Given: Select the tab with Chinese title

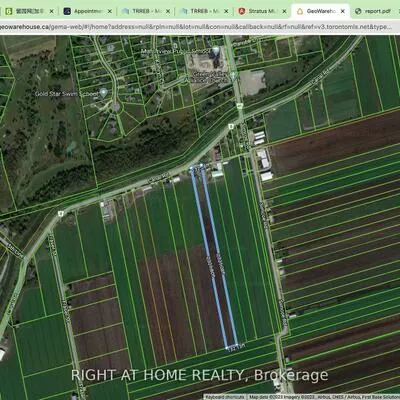Looking at the screenshot, I should tap(29, 11).
